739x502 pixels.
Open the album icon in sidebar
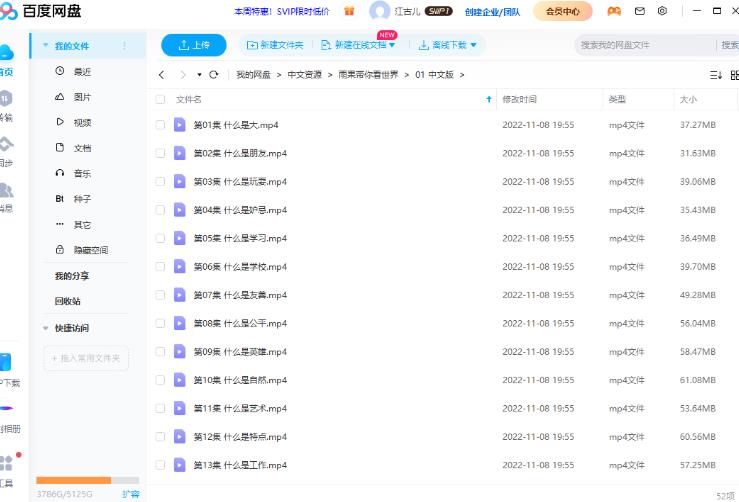[6, 408]
